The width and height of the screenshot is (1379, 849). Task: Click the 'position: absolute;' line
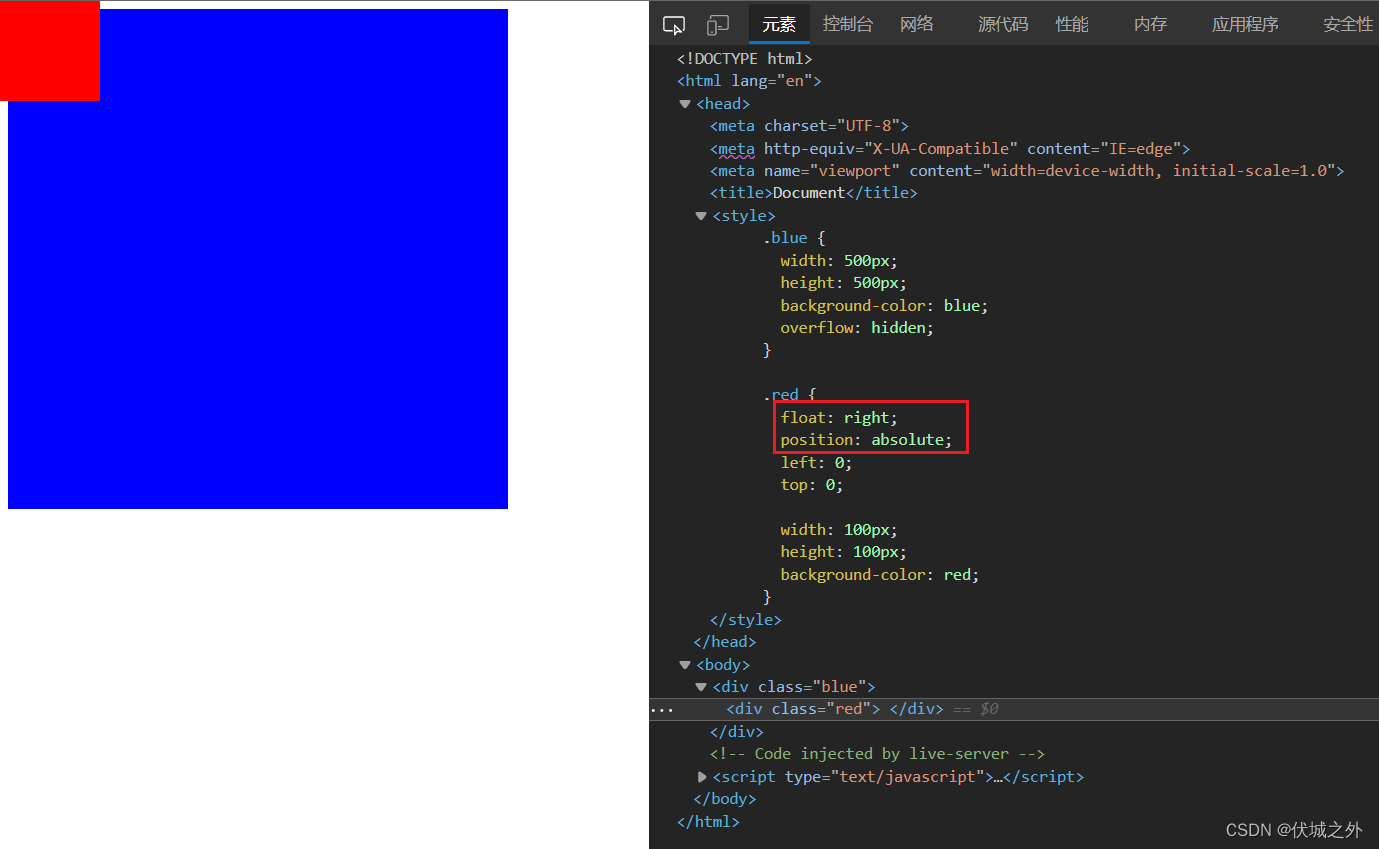tap(867, 440)
